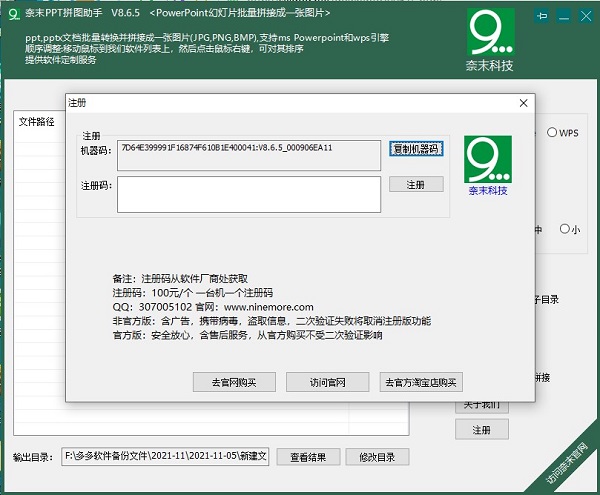Open the 奈末科技 link under dialog logo
Image resolution: width=600 pixels, height=495 pixels.
point(488,191)
